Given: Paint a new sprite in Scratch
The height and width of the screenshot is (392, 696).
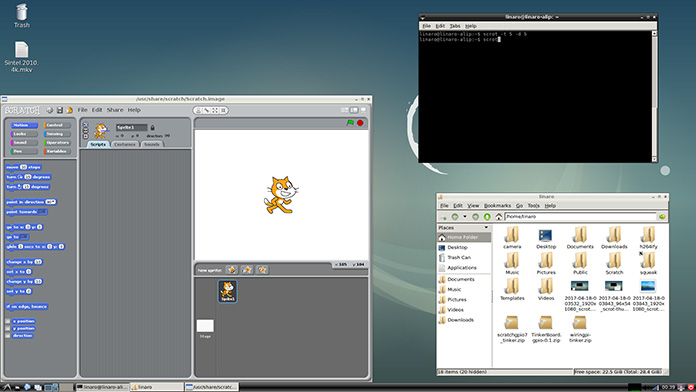Looking at the screenshot, I should click(x=232, y=270).
